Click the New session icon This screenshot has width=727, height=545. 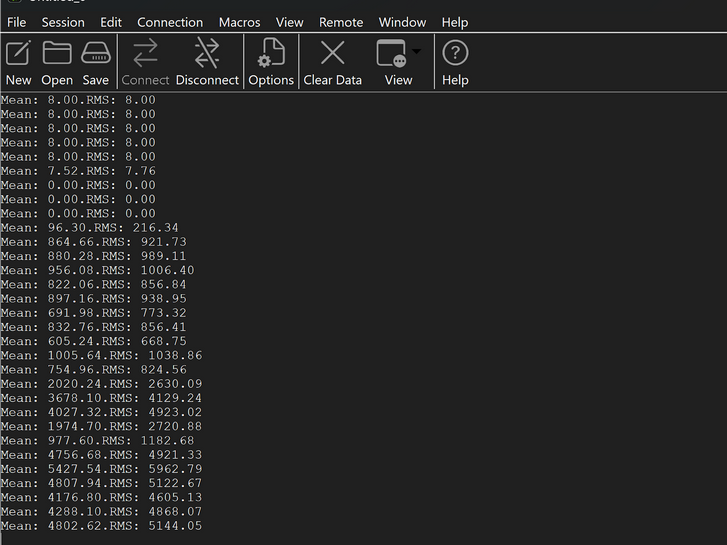(18, 53)
